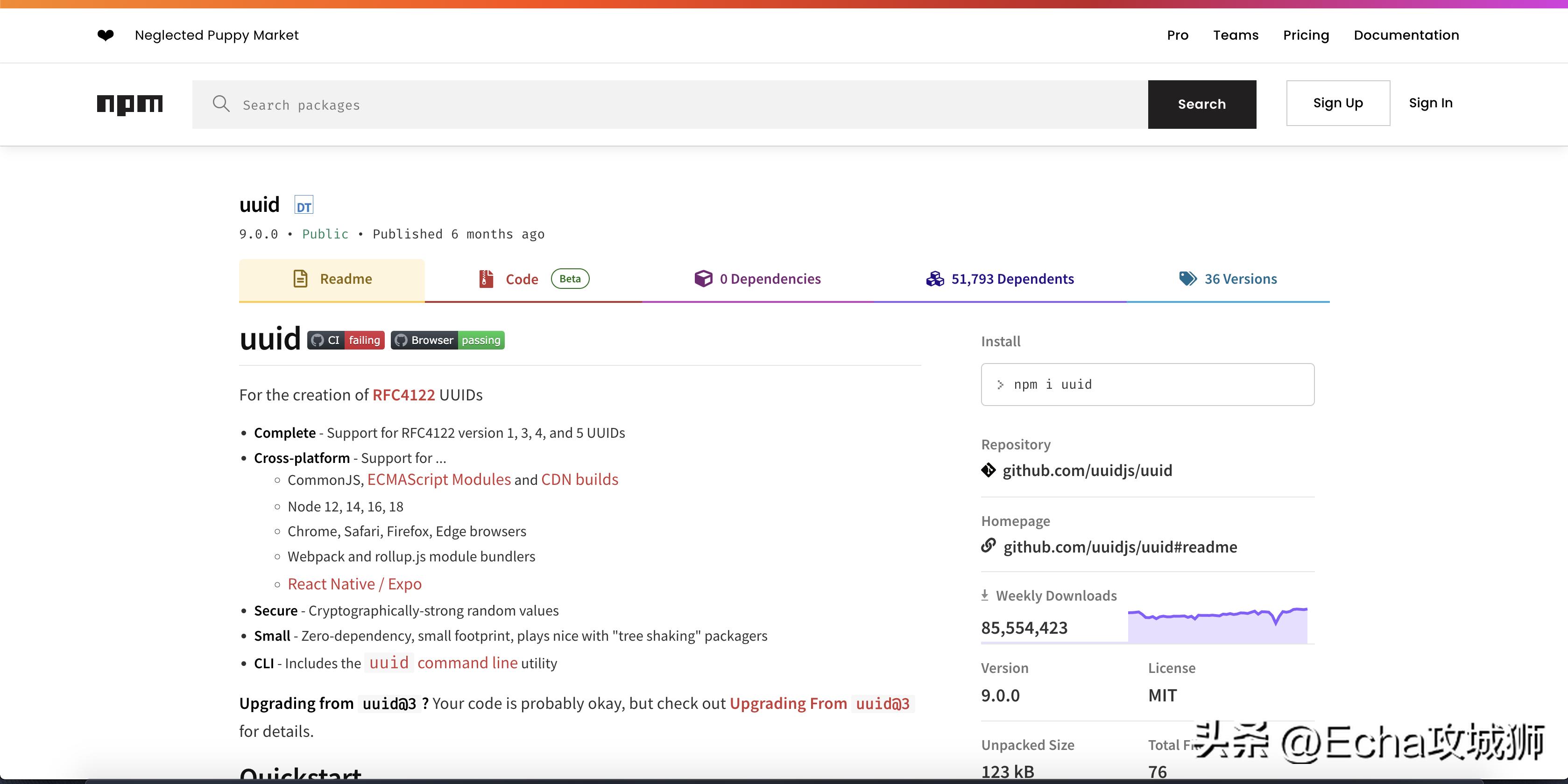Click the DT TypeScript definitions badge
Screen dimensions: 1568x784
(x=303, y=206)
